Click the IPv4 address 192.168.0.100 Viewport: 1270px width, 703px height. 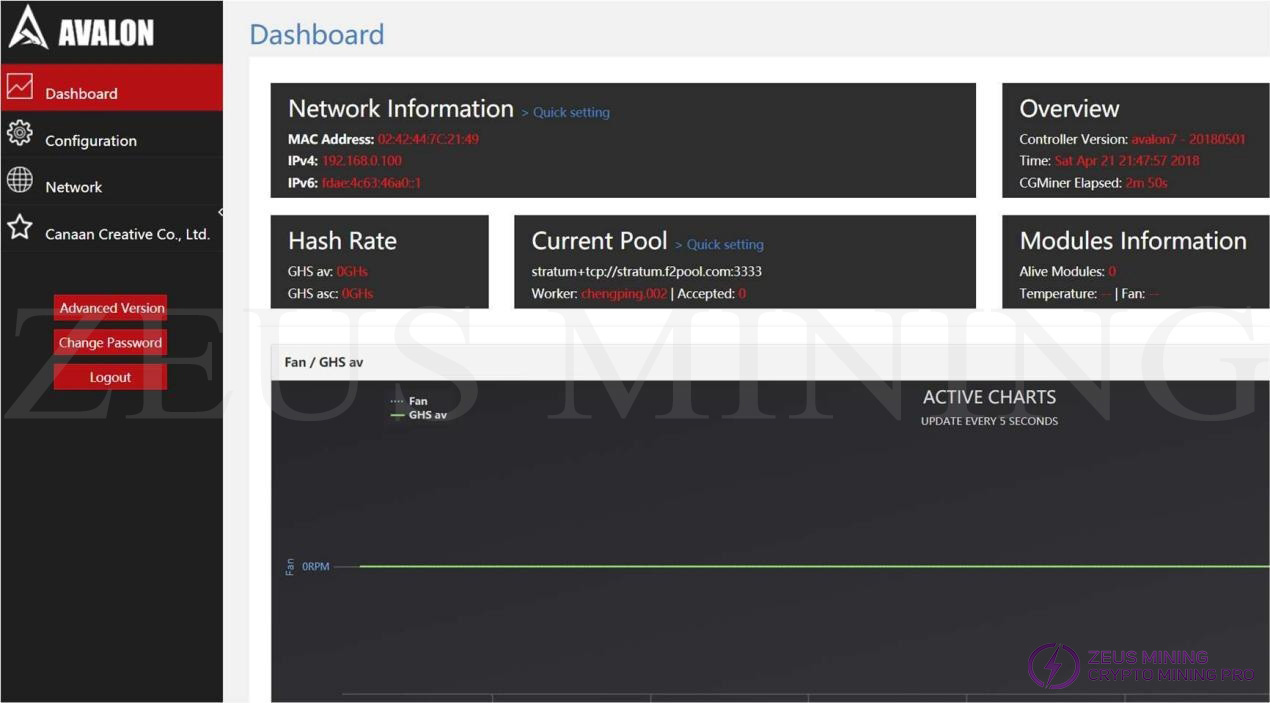pos(362,161)
